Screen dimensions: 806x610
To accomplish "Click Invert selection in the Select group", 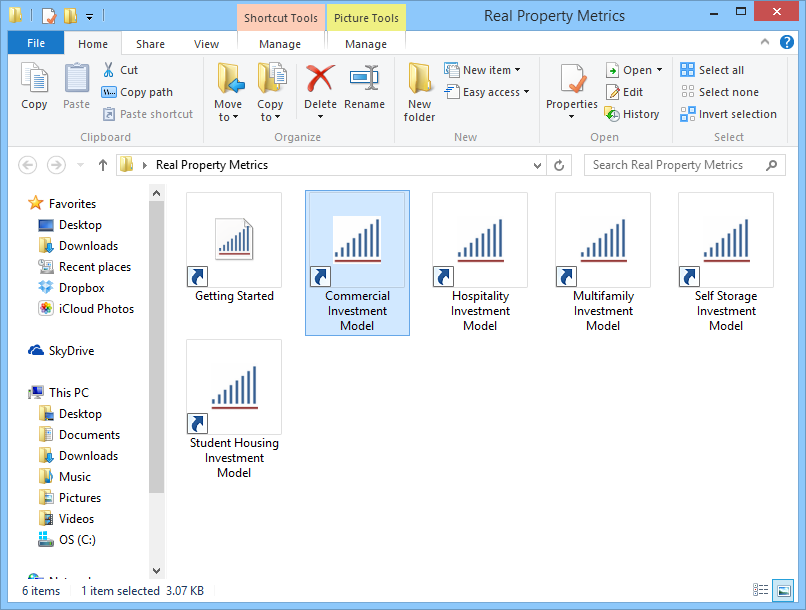I will coord(729,114).
